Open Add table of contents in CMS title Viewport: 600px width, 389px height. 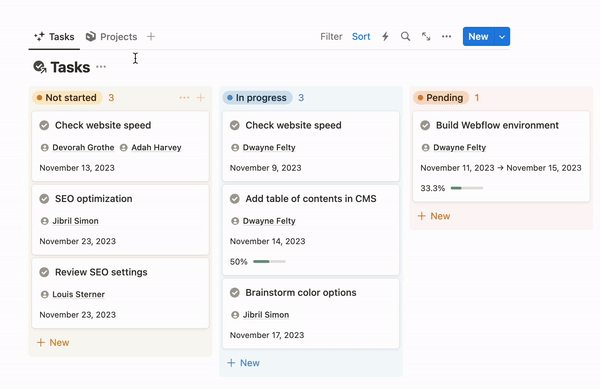[x=311, y=199]
